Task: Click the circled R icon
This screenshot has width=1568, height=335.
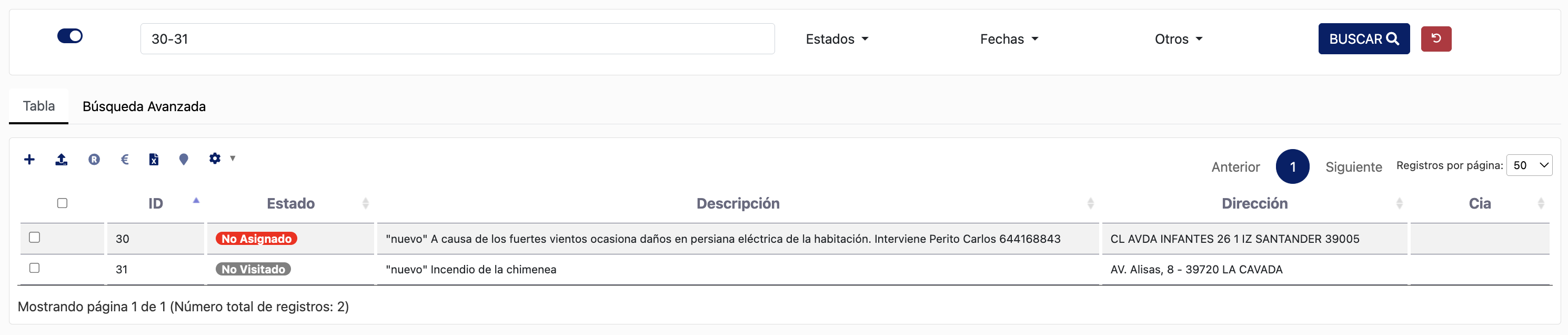Action: 94,160
